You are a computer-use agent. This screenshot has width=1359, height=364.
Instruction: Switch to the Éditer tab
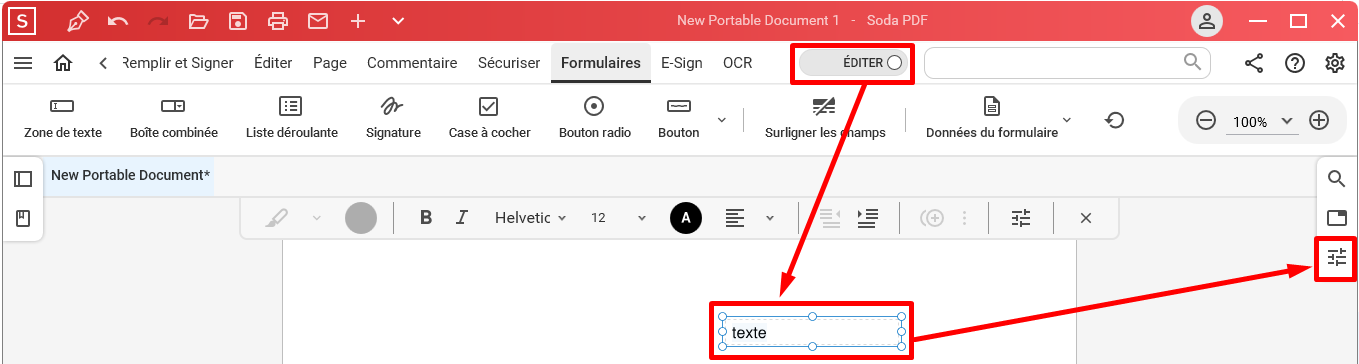coord(273,63)
